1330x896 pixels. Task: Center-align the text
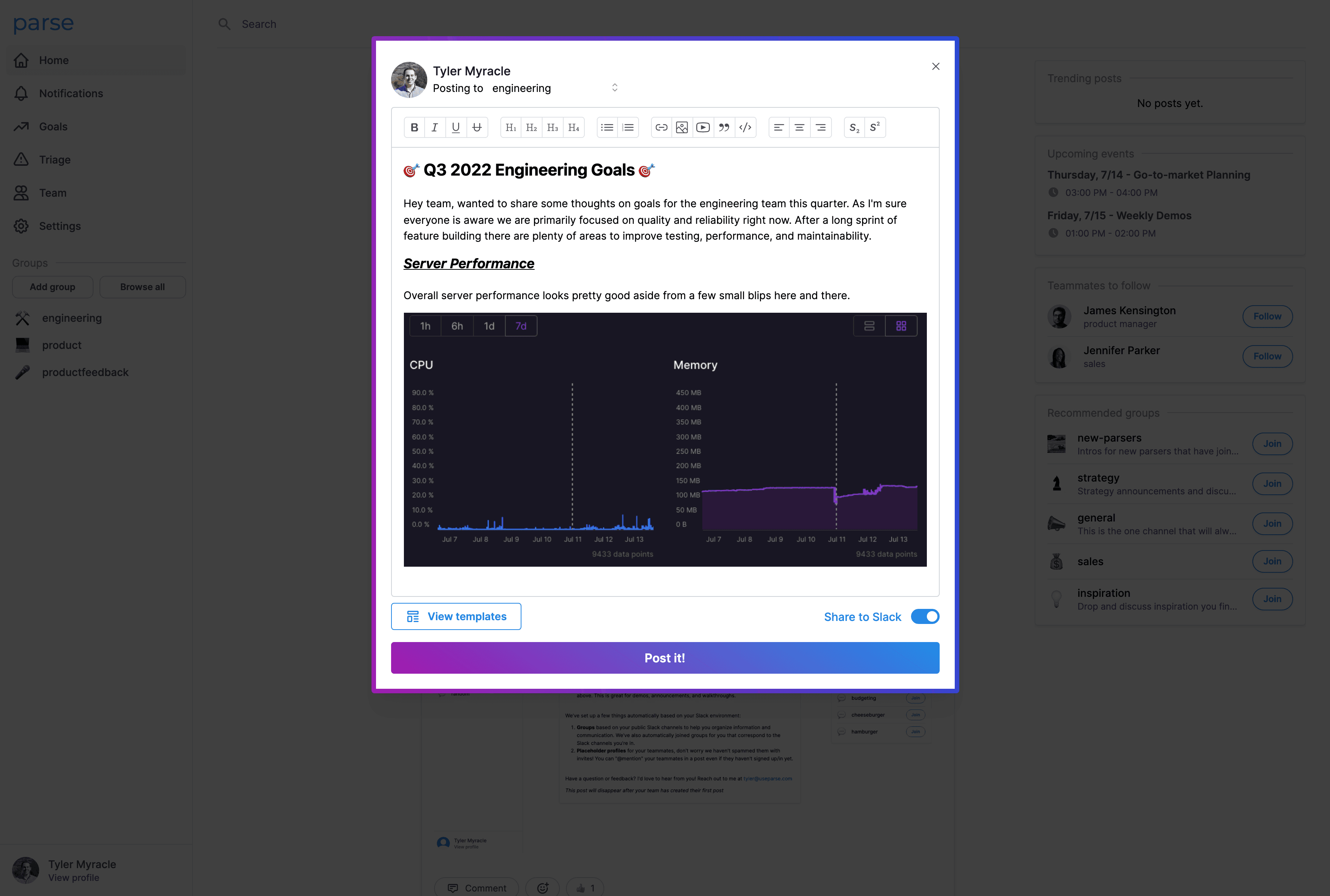tap(799, 127)
